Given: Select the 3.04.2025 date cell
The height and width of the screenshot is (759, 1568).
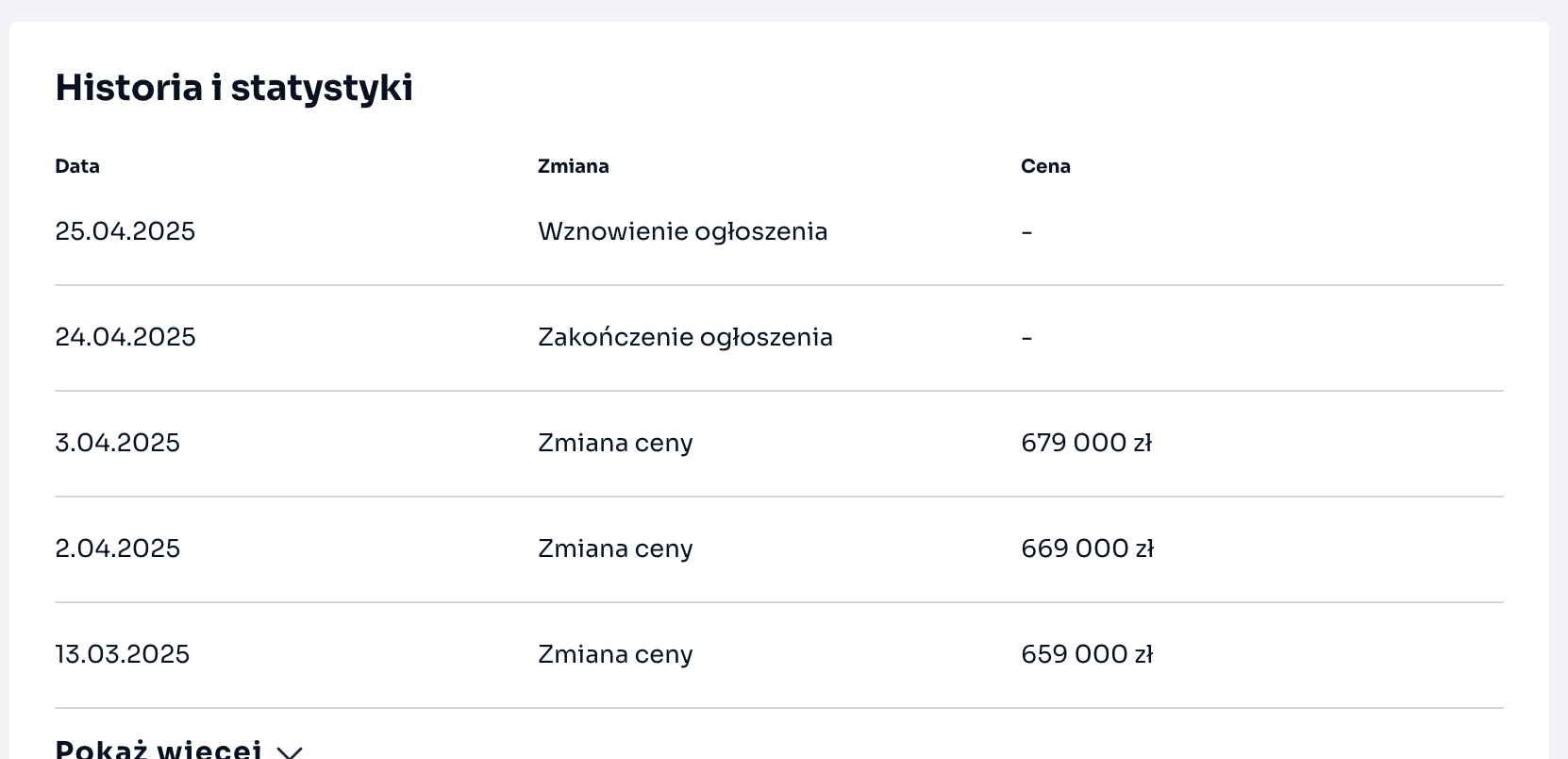Looking at the screenshot, I should point(118,443).
